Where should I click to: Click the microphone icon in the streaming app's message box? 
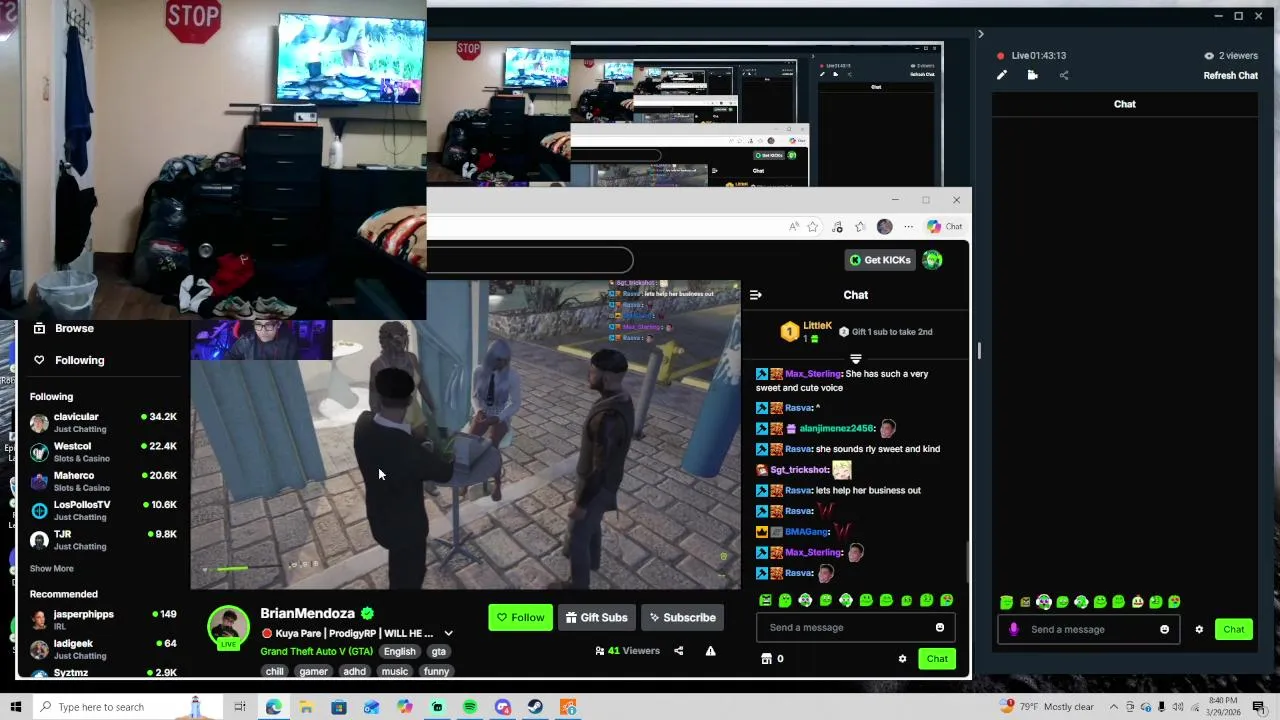[1013, 629]
